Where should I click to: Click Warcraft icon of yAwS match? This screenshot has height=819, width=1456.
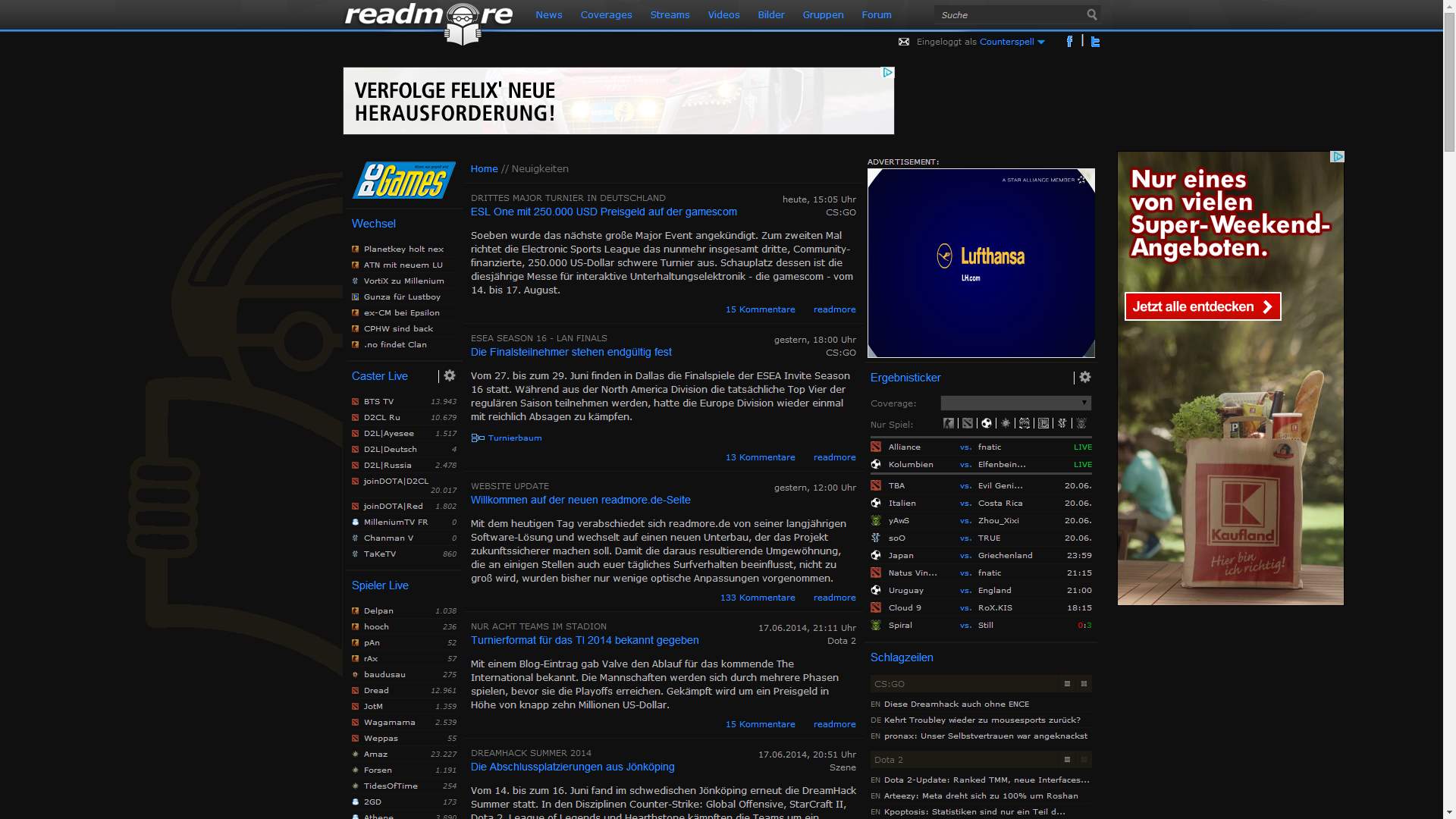click(876, 520)
